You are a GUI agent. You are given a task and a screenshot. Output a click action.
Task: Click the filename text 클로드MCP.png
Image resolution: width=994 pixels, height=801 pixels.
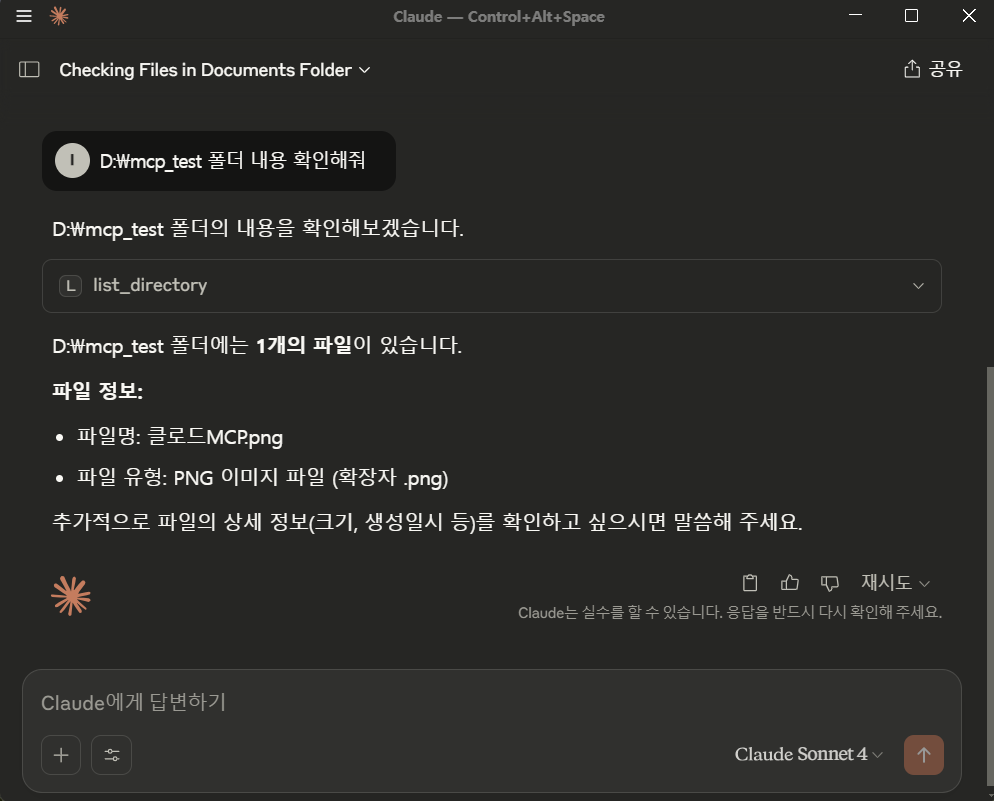[216, 437]
